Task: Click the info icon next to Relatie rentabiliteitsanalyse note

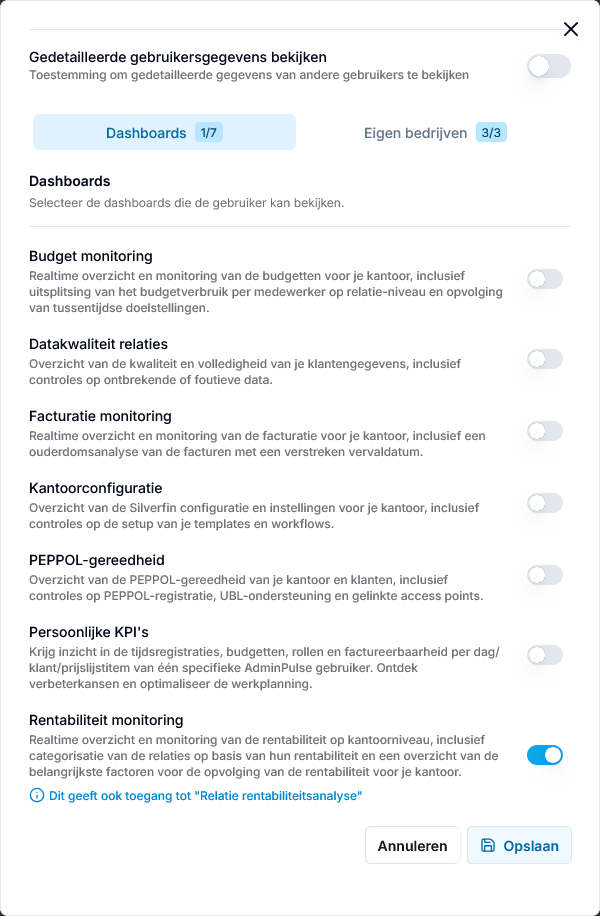Action: [36, 795]
